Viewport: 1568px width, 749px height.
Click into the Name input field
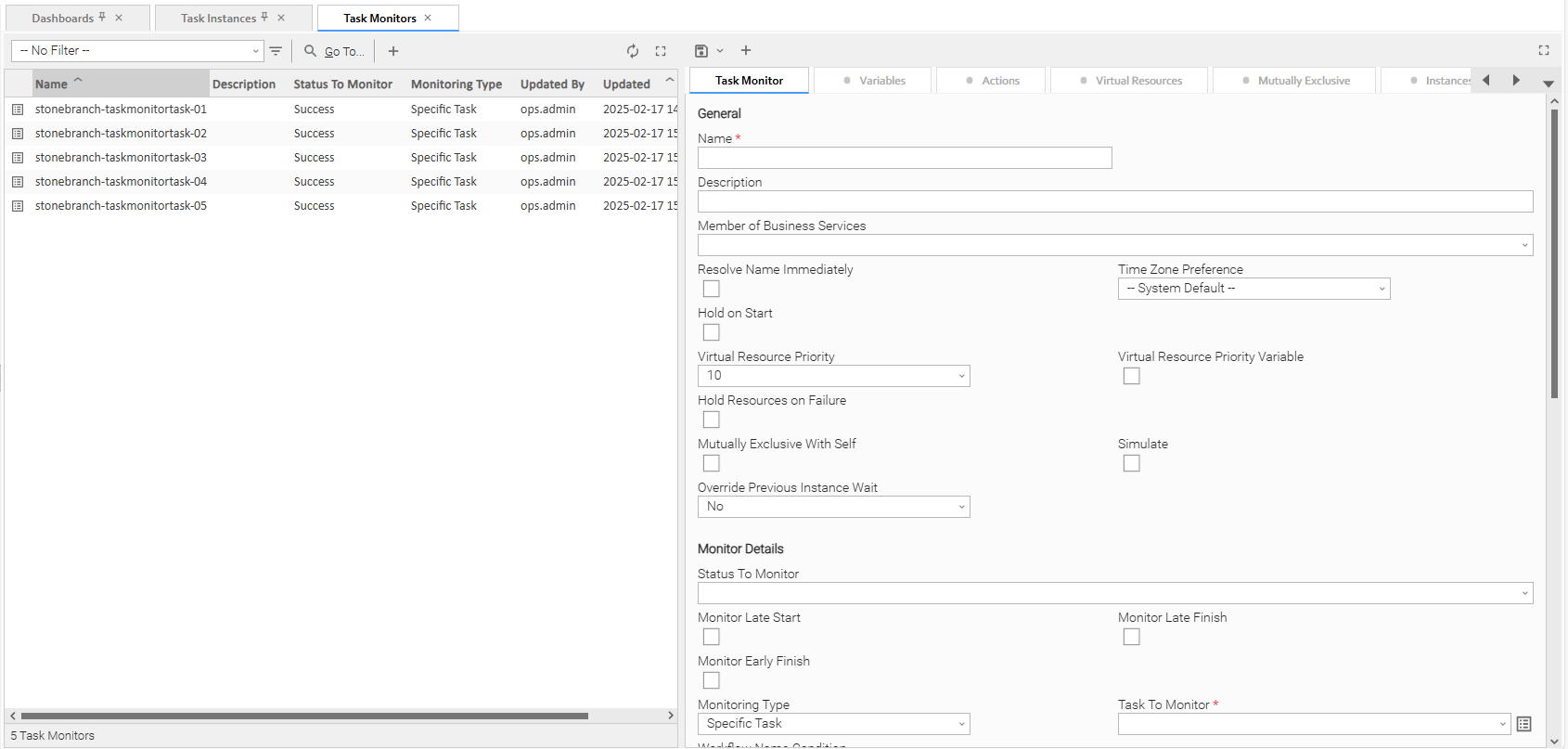point(904,158)
